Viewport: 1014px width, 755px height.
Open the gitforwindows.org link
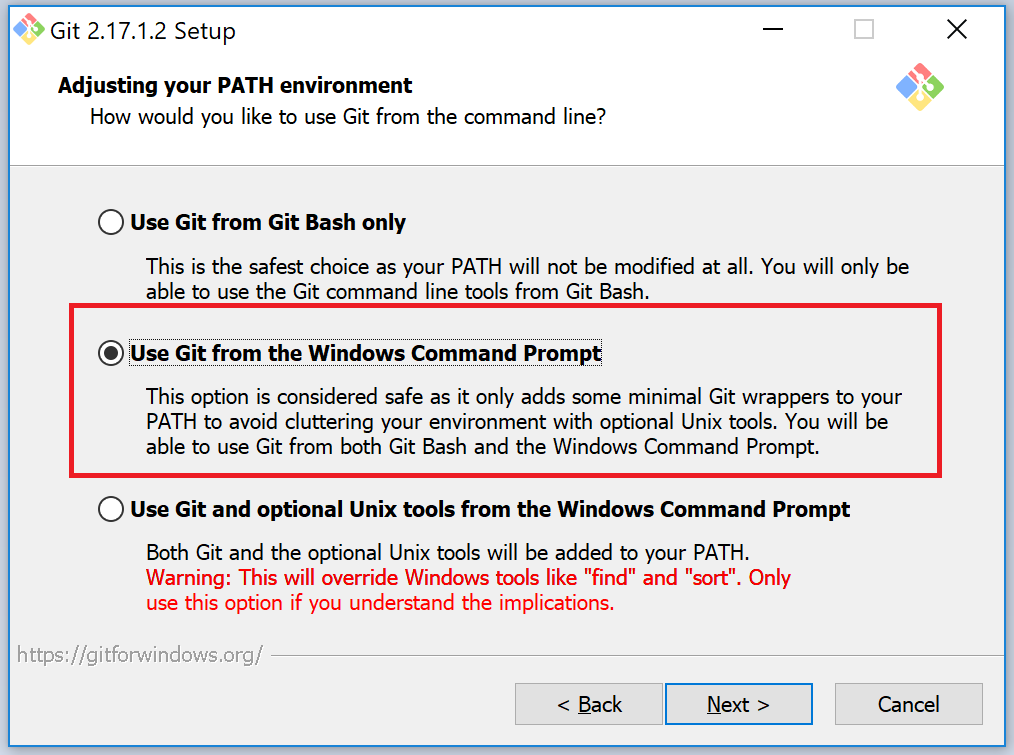(140, 655)
